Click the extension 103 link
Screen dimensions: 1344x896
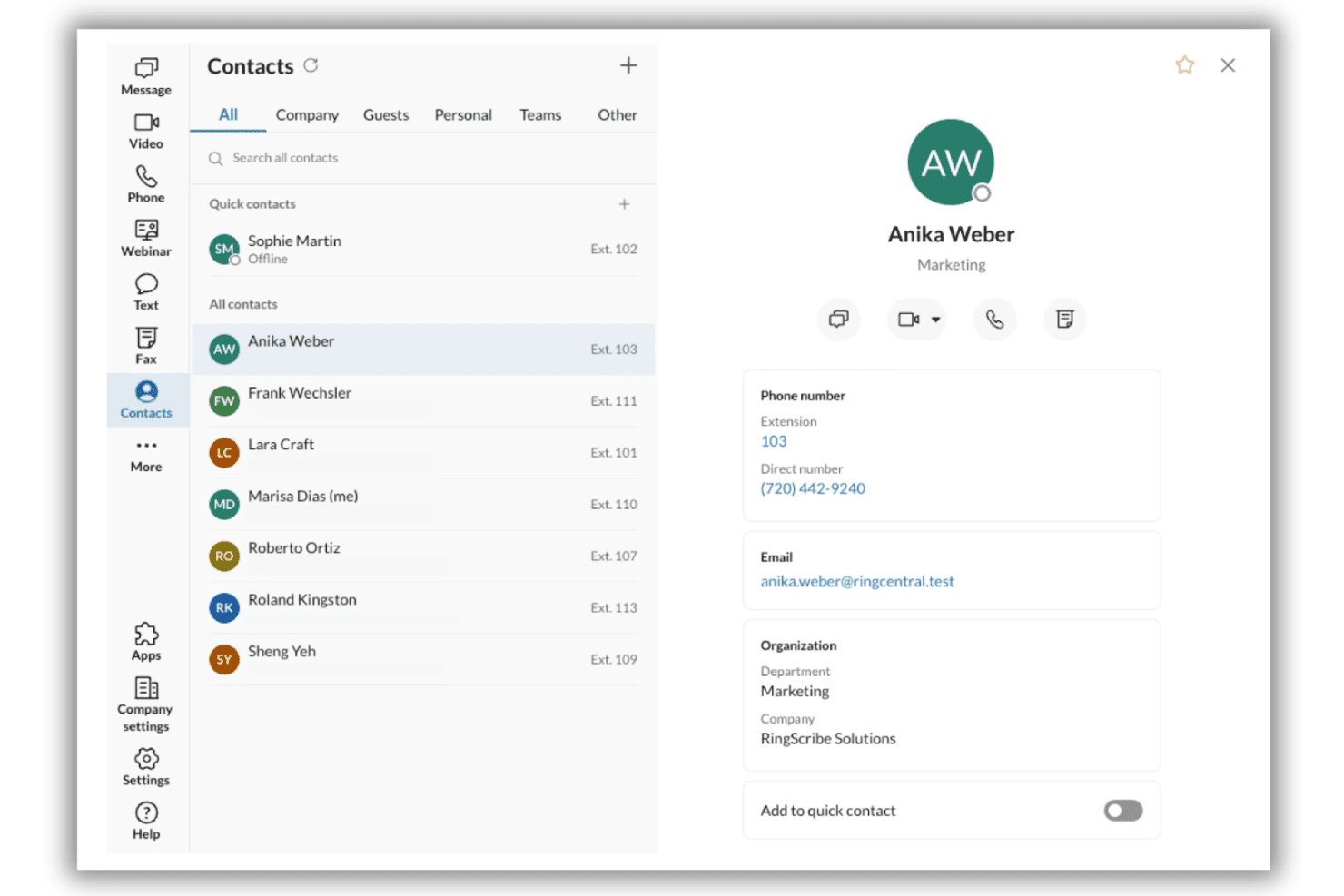[774, 441]
